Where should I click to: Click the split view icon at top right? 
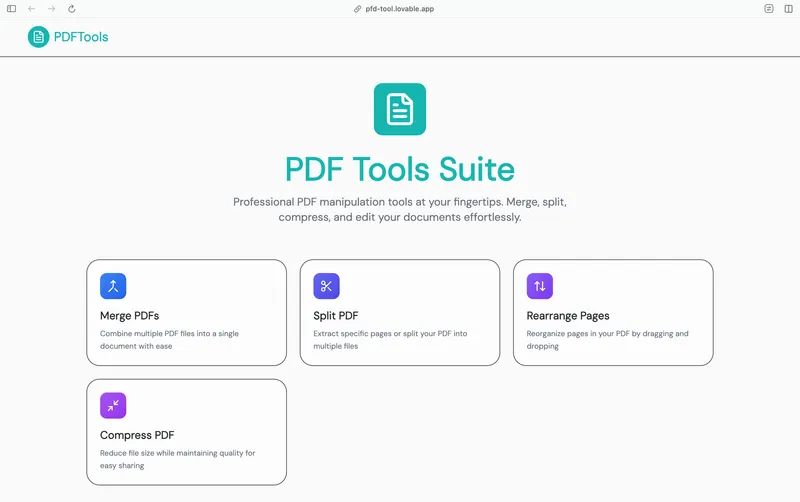pos(788,9)
